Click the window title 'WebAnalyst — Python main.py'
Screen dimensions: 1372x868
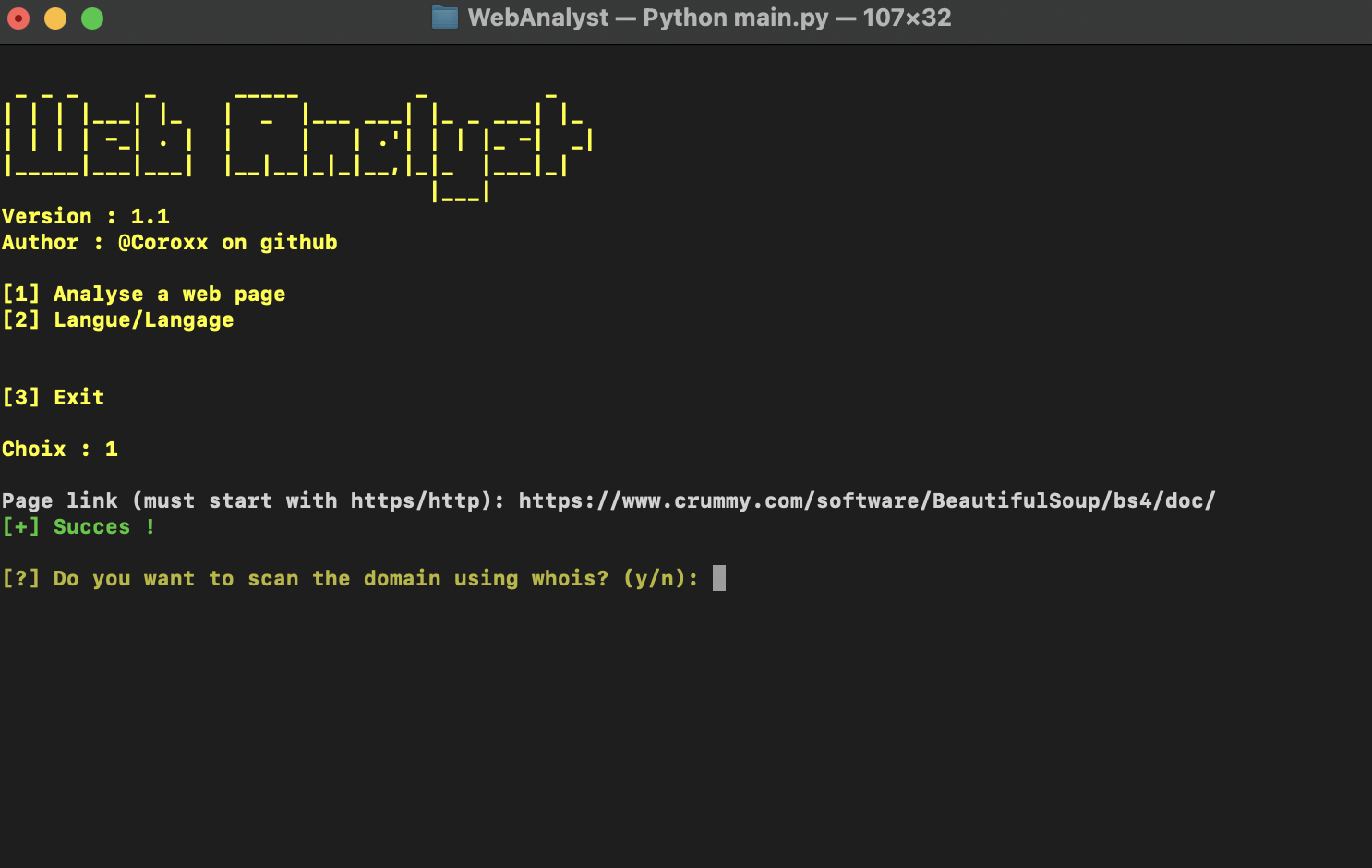648,18
